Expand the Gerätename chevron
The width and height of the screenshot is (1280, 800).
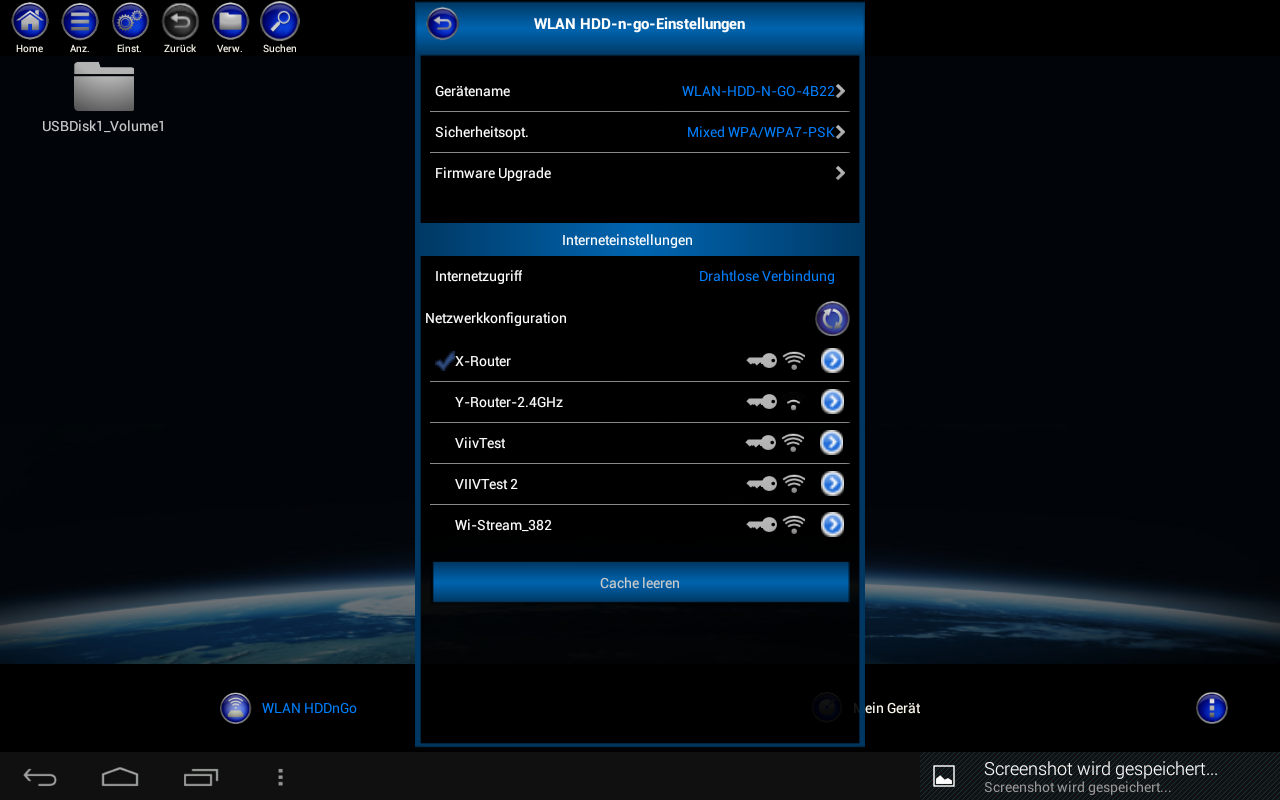840,91
